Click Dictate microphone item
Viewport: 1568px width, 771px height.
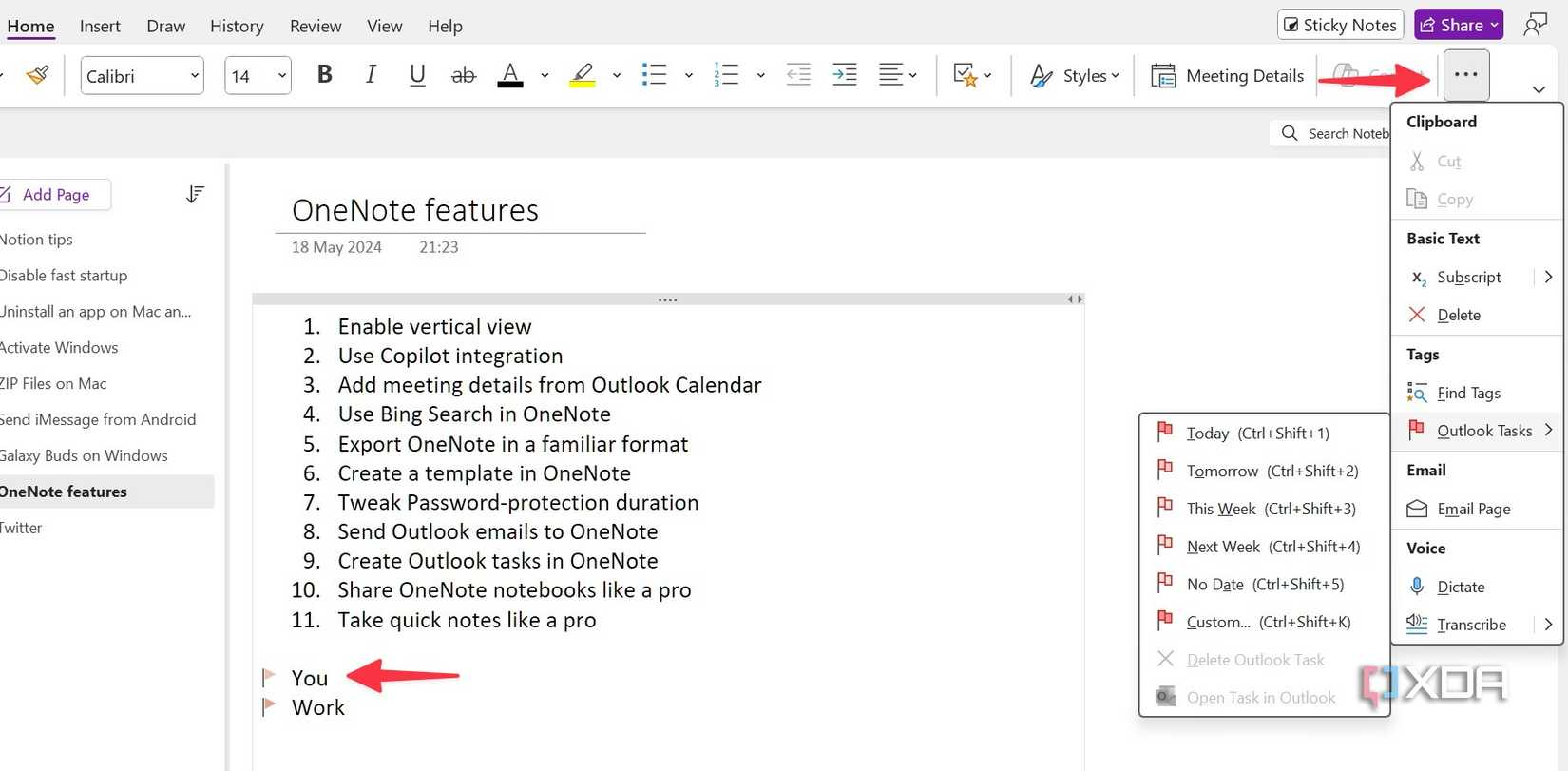tap(1477, 588)
